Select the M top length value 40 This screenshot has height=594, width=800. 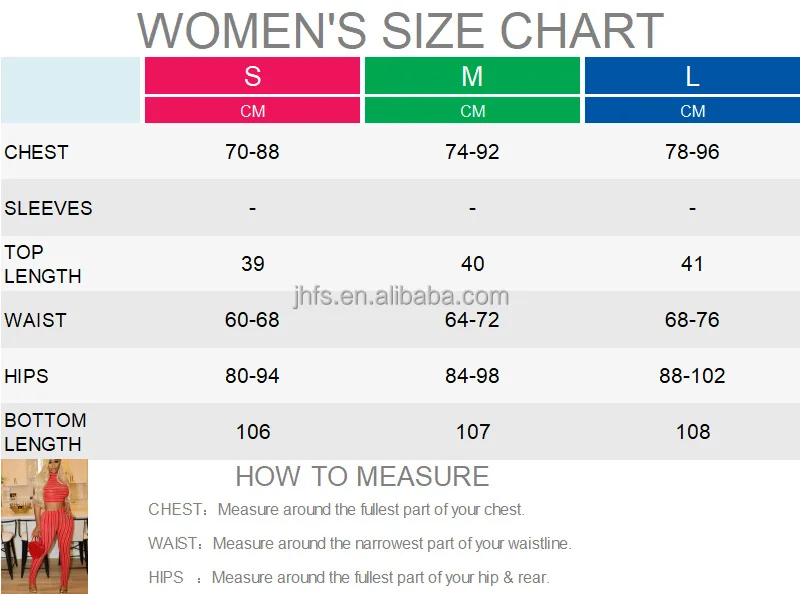click(472, 264)
